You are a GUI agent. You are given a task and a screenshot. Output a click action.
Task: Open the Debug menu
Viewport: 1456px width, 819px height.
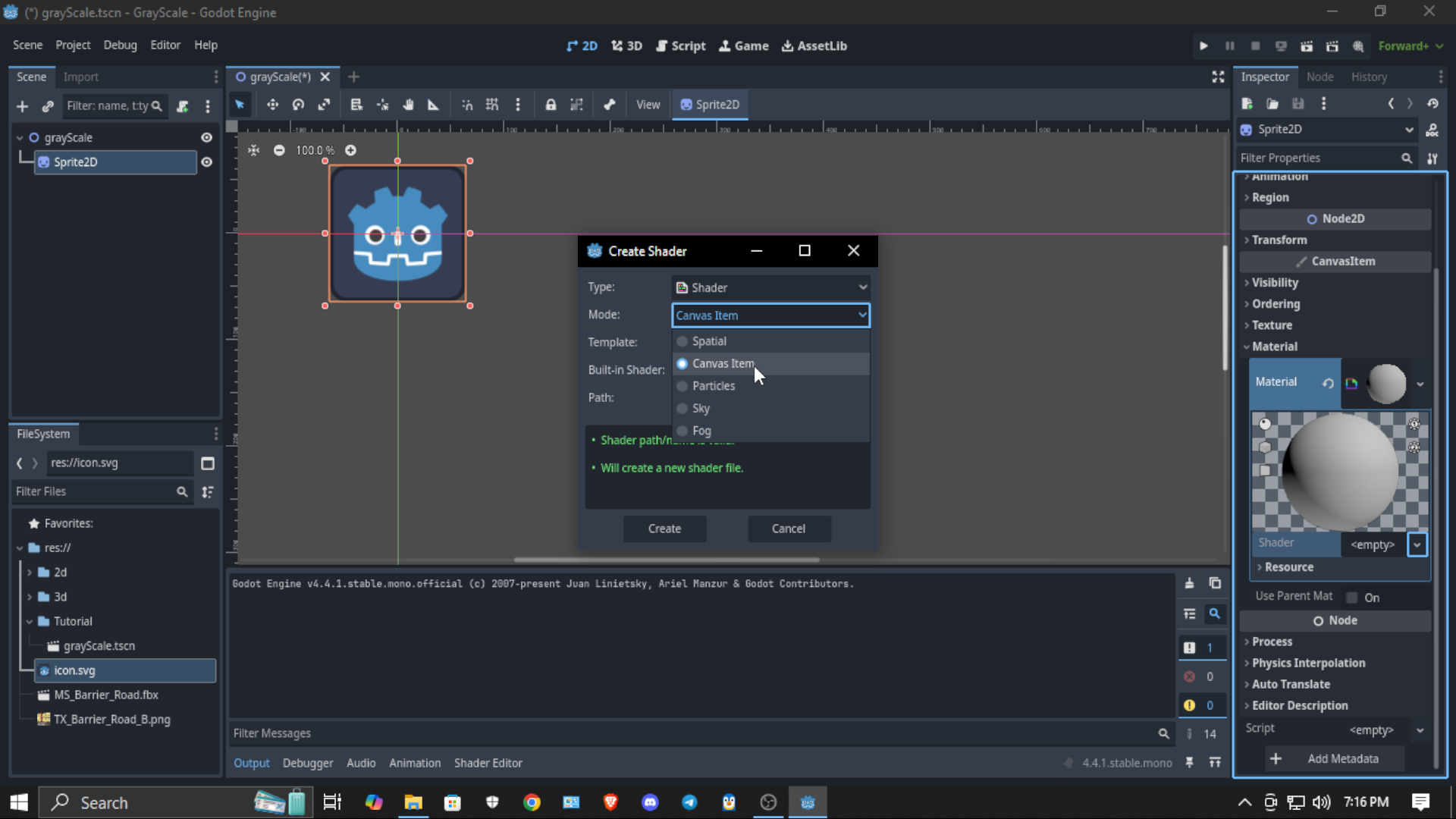(x=120, y=45)
